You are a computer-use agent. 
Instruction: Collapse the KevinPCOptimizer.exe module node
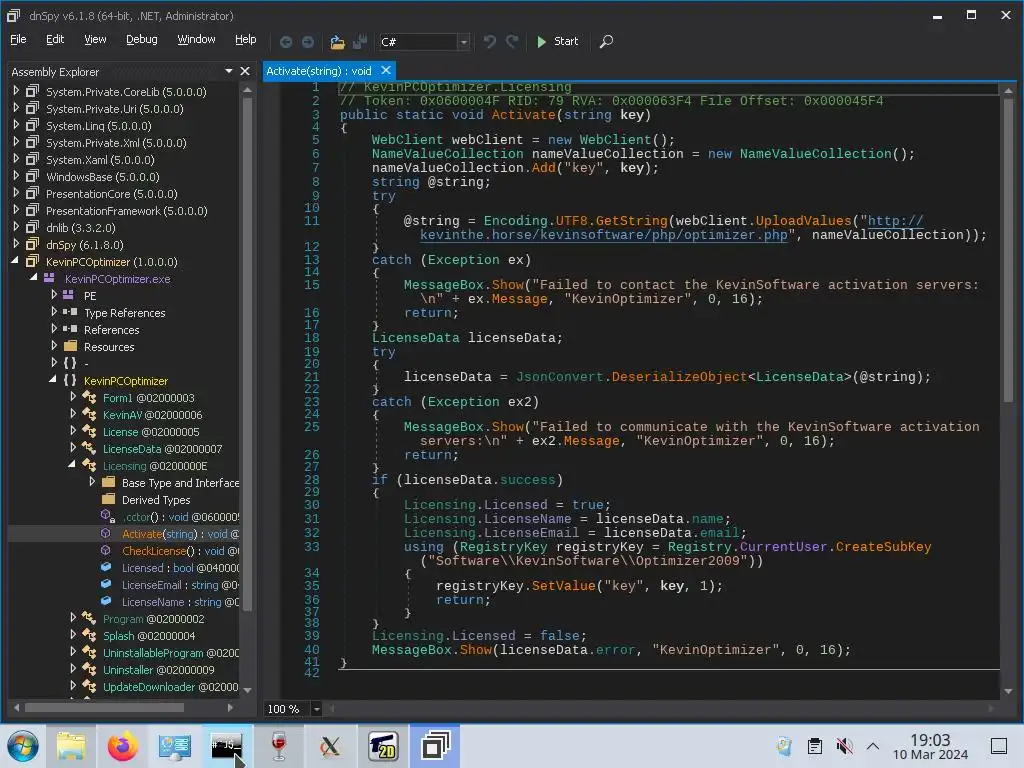33,278
